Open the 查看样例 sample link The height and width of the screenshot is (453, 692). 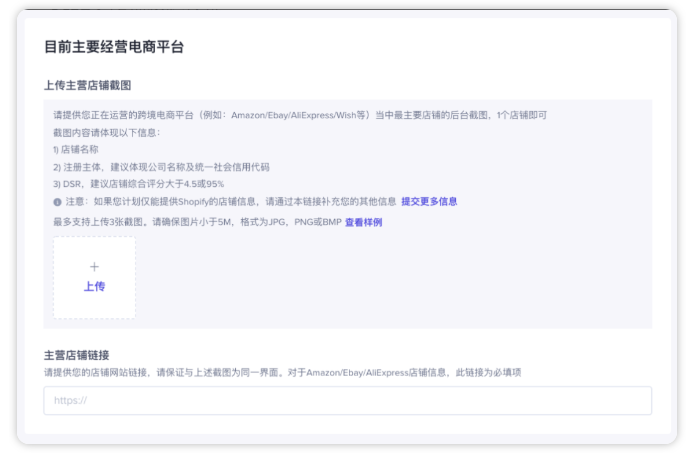click(x=364, y=222)
